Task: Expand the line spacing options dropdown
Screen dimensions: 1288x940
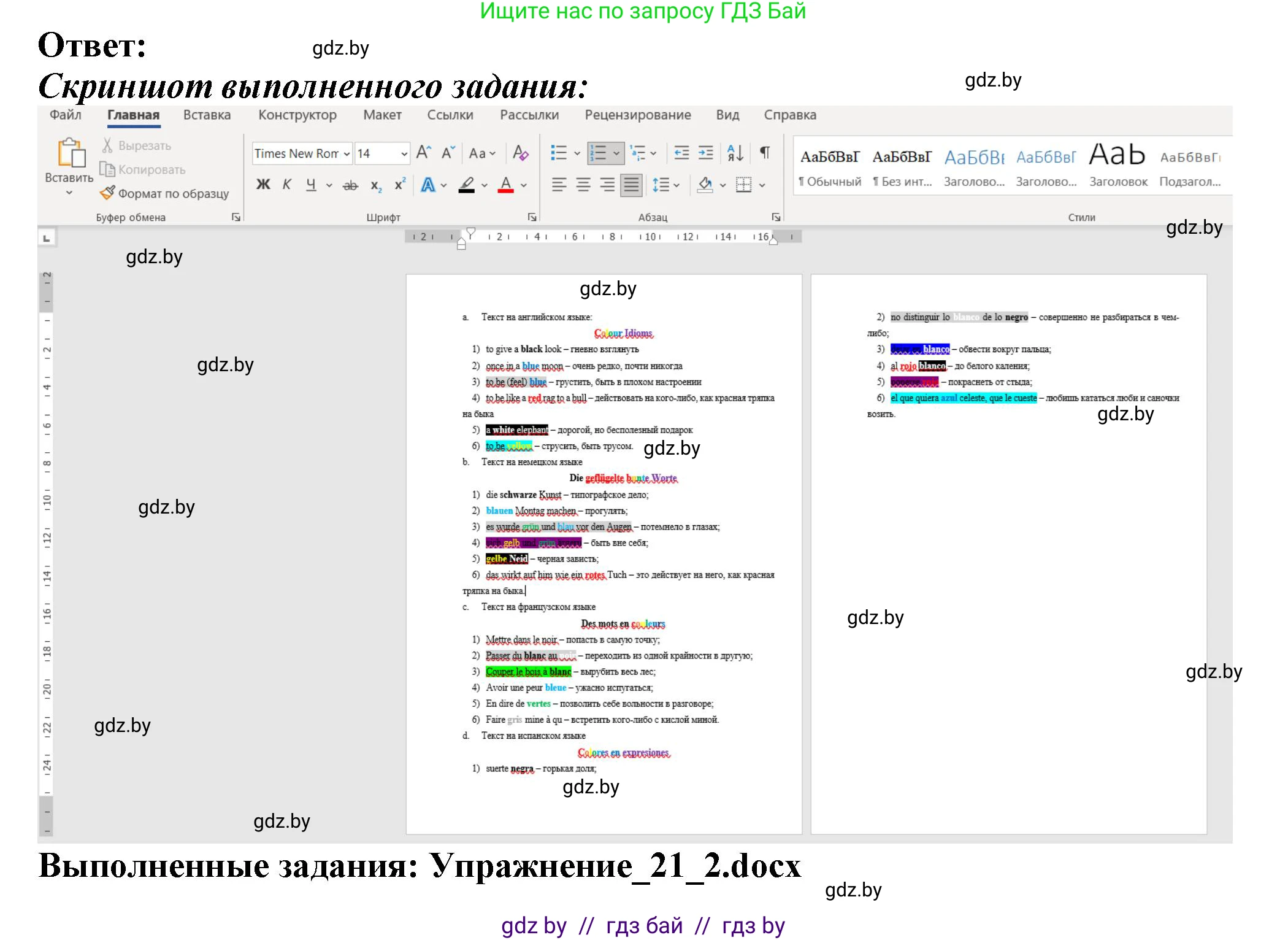Action: [x=677, y=185]
